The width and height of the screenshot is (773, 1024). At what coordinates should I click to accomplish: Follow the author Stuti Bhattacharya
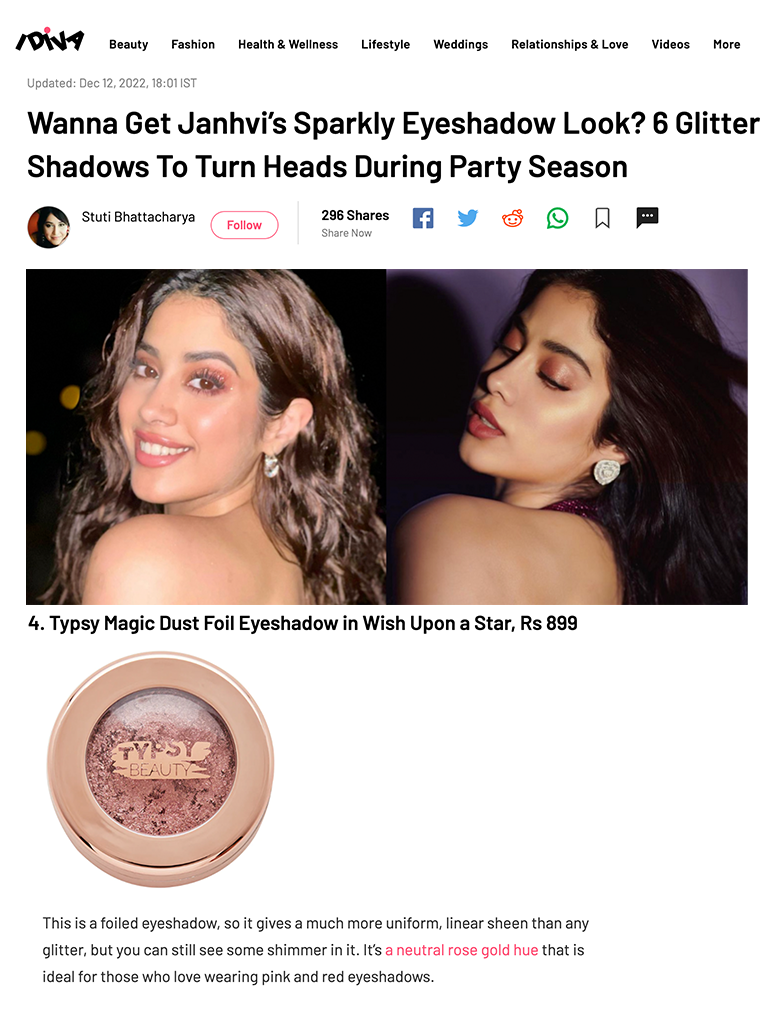[244, 225]
